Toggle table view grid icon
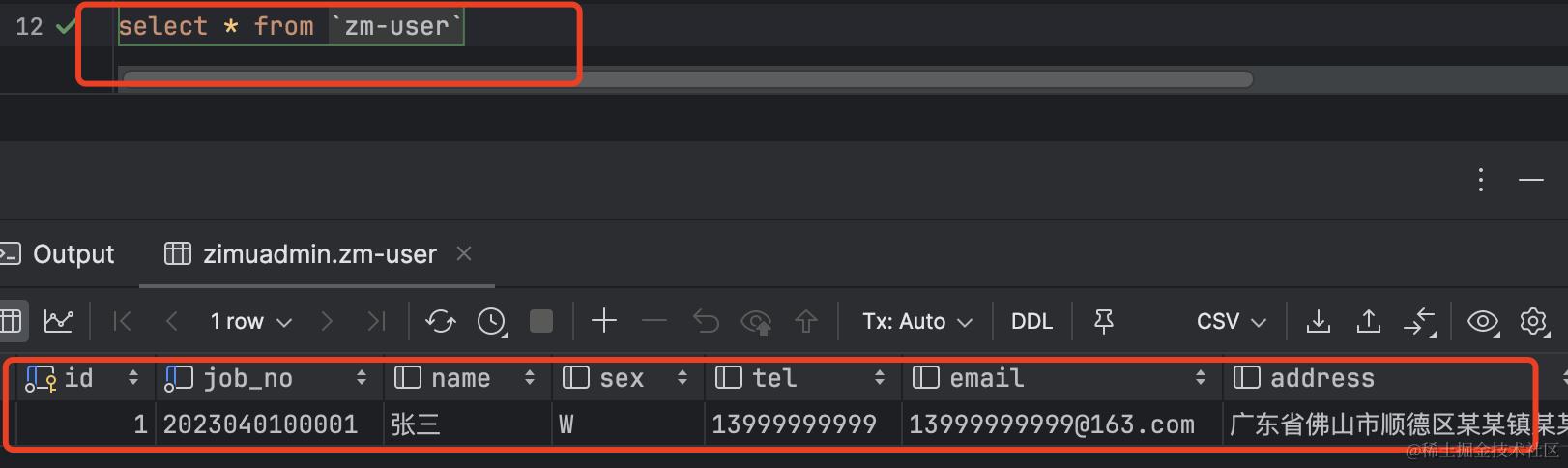 point(11,321)
